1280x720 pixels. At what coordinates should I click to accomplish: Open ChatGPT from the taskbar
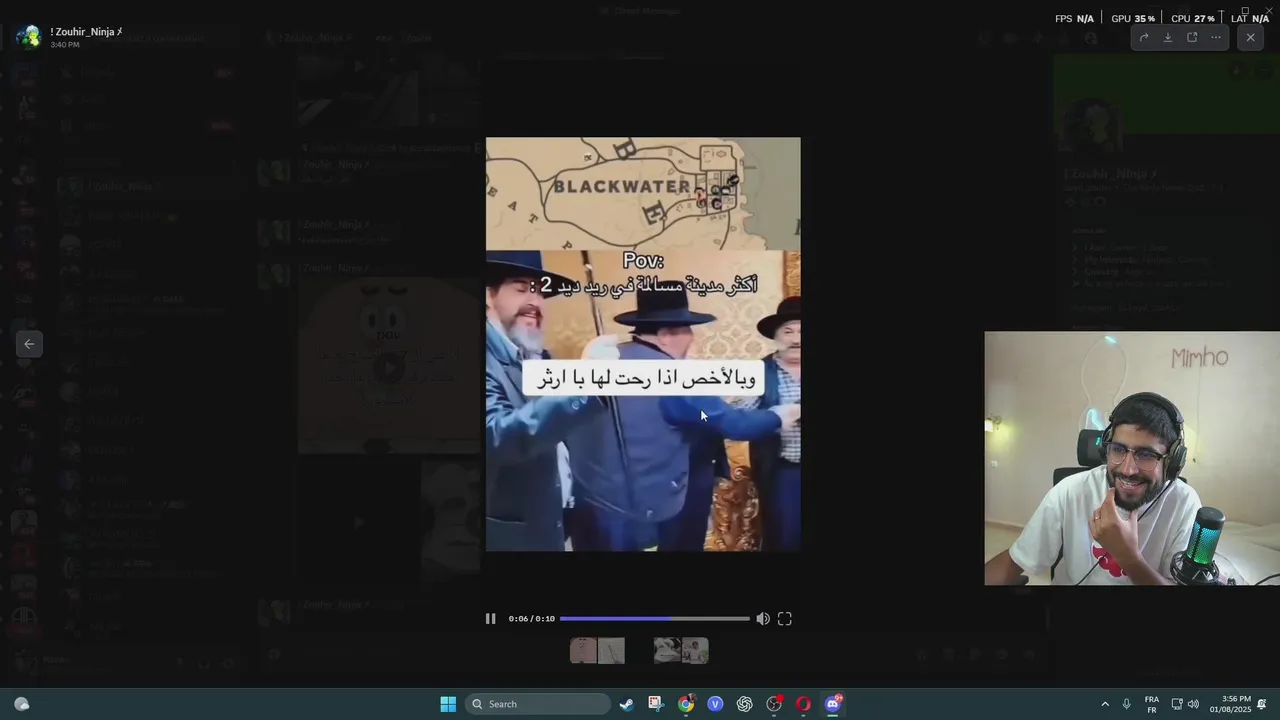point(744,704)
